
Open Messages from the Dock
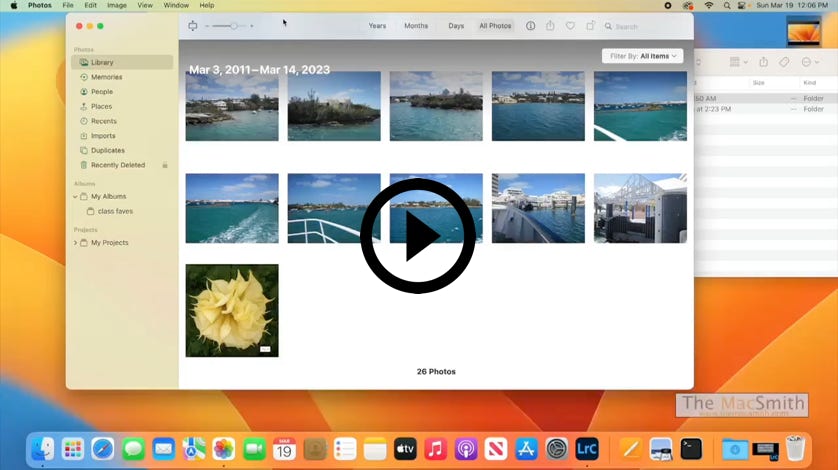point(133,449)
